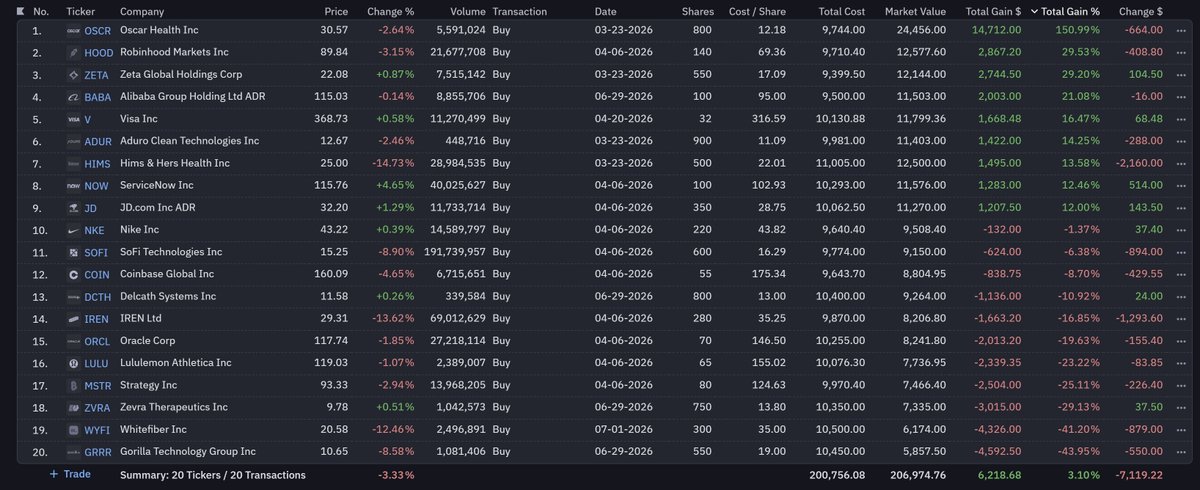Open the HIMS row three-dot menu

(x=1183, y=163)
